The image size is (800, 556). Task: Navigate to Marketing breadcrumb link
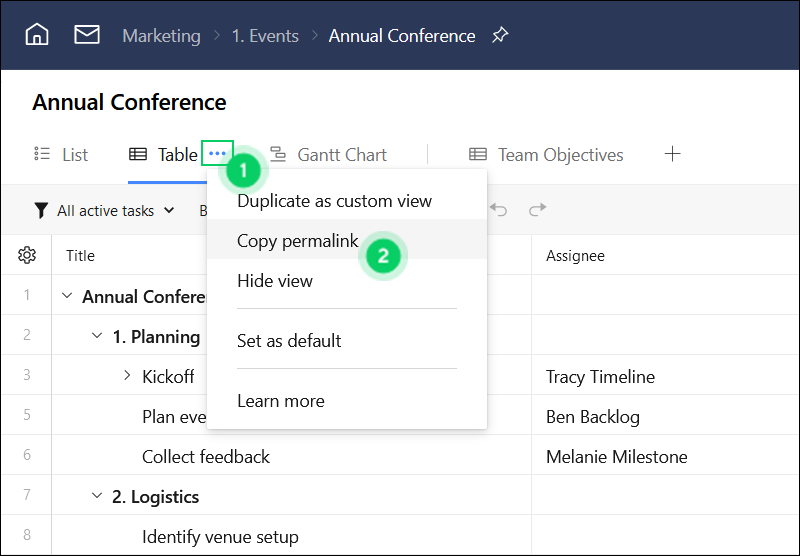[161, 36]
